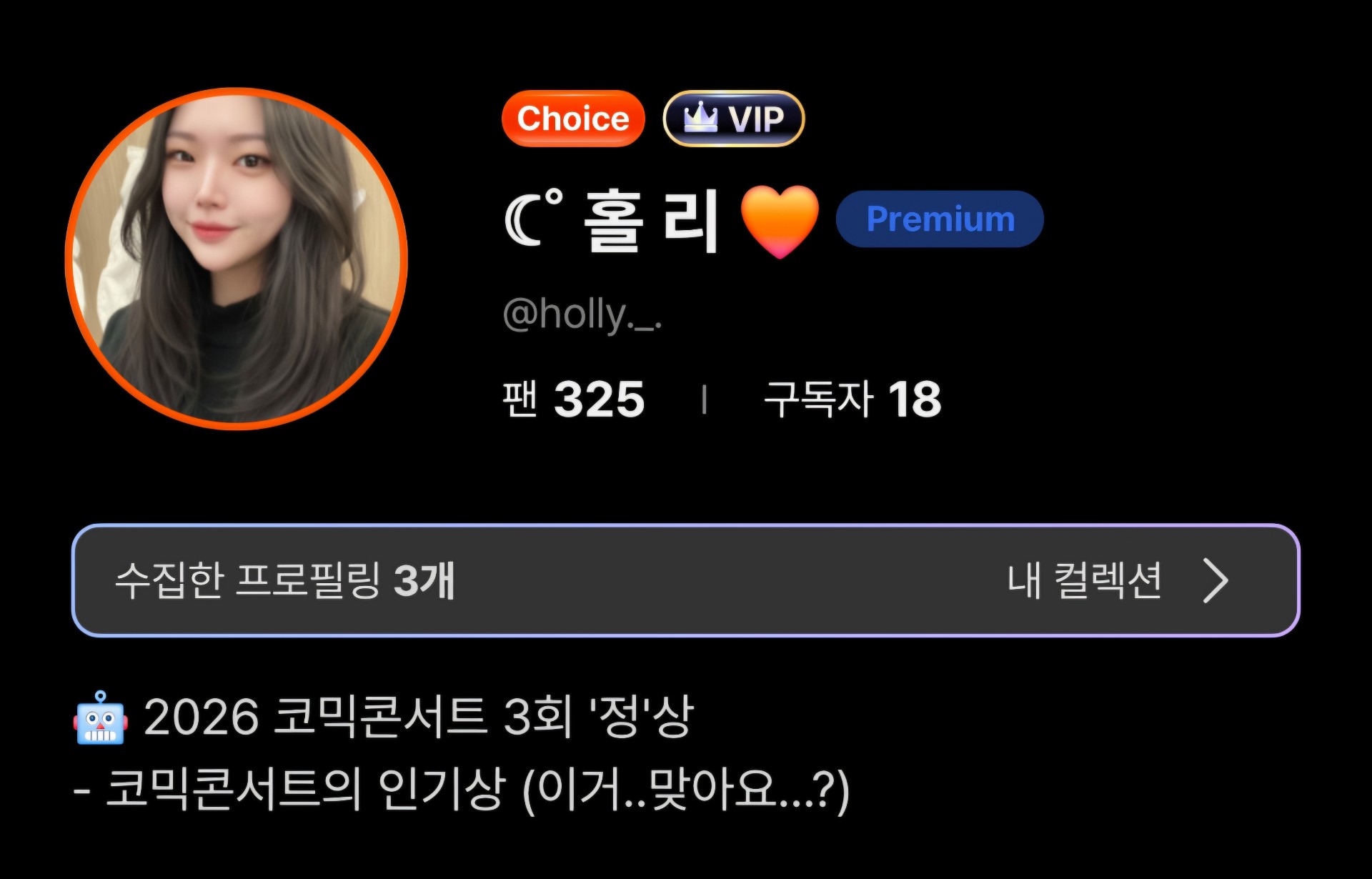
Task: Tap the blue Premium badge
Action: (x=940, y=219)
